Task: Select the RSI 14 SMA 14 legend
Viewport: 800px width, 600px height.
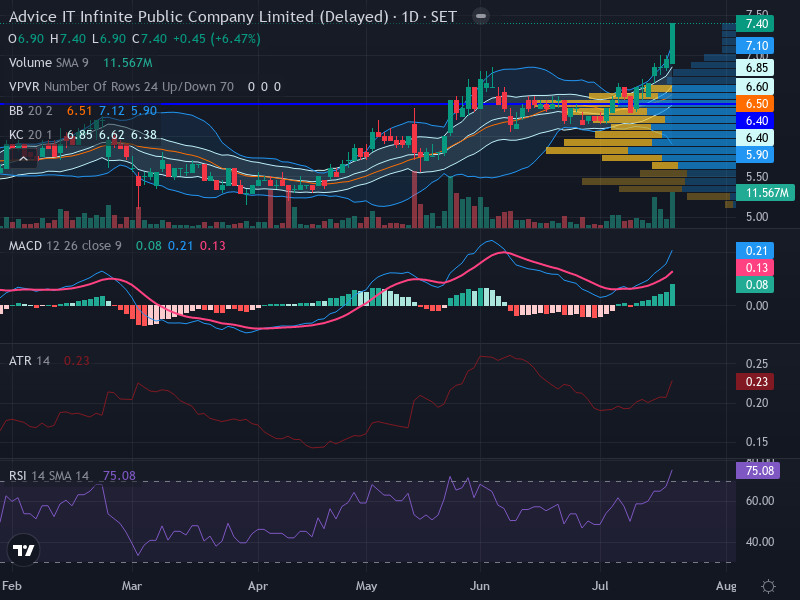Action: pos(72,476)
